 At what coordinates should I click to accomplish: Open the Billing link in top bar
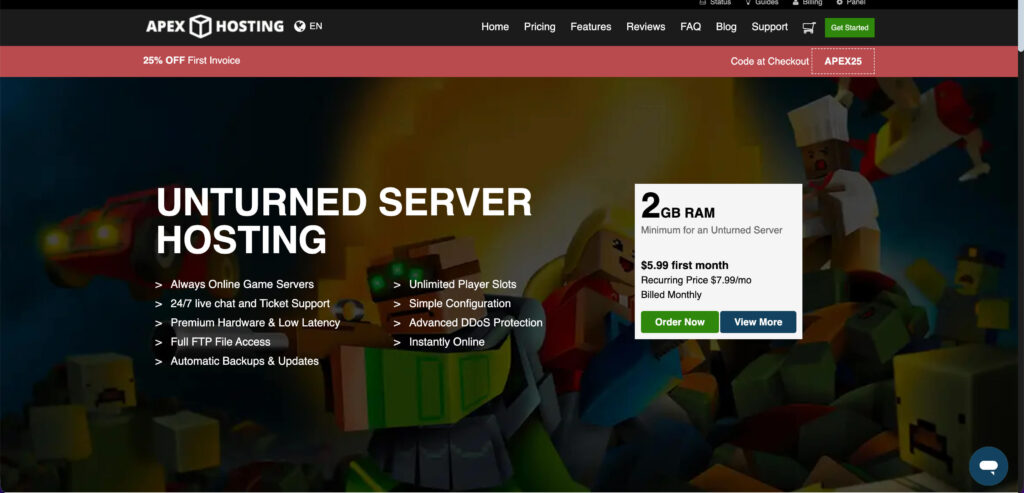[807, 3]
